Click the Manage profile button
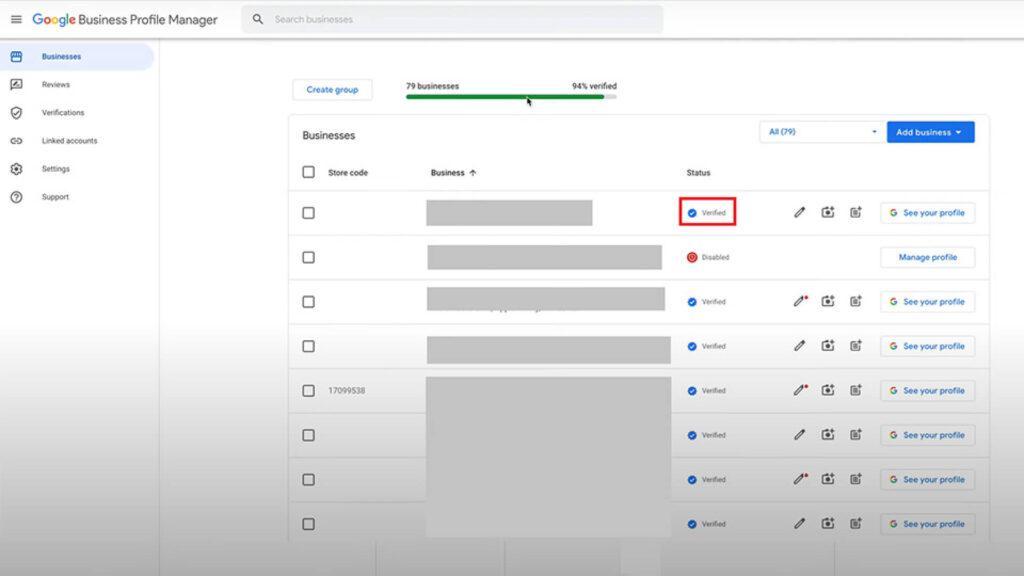The width and height of the screenshot is (1024, 576). click(x=927, y=257)
